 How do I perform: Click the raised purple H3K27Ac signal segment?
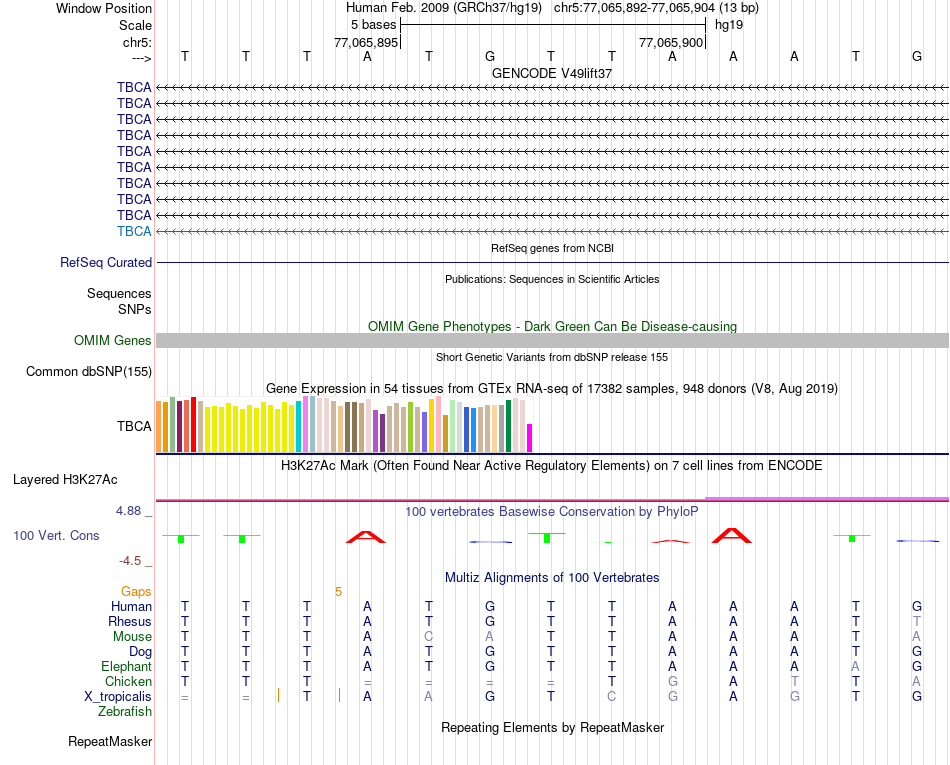(827, 498)
